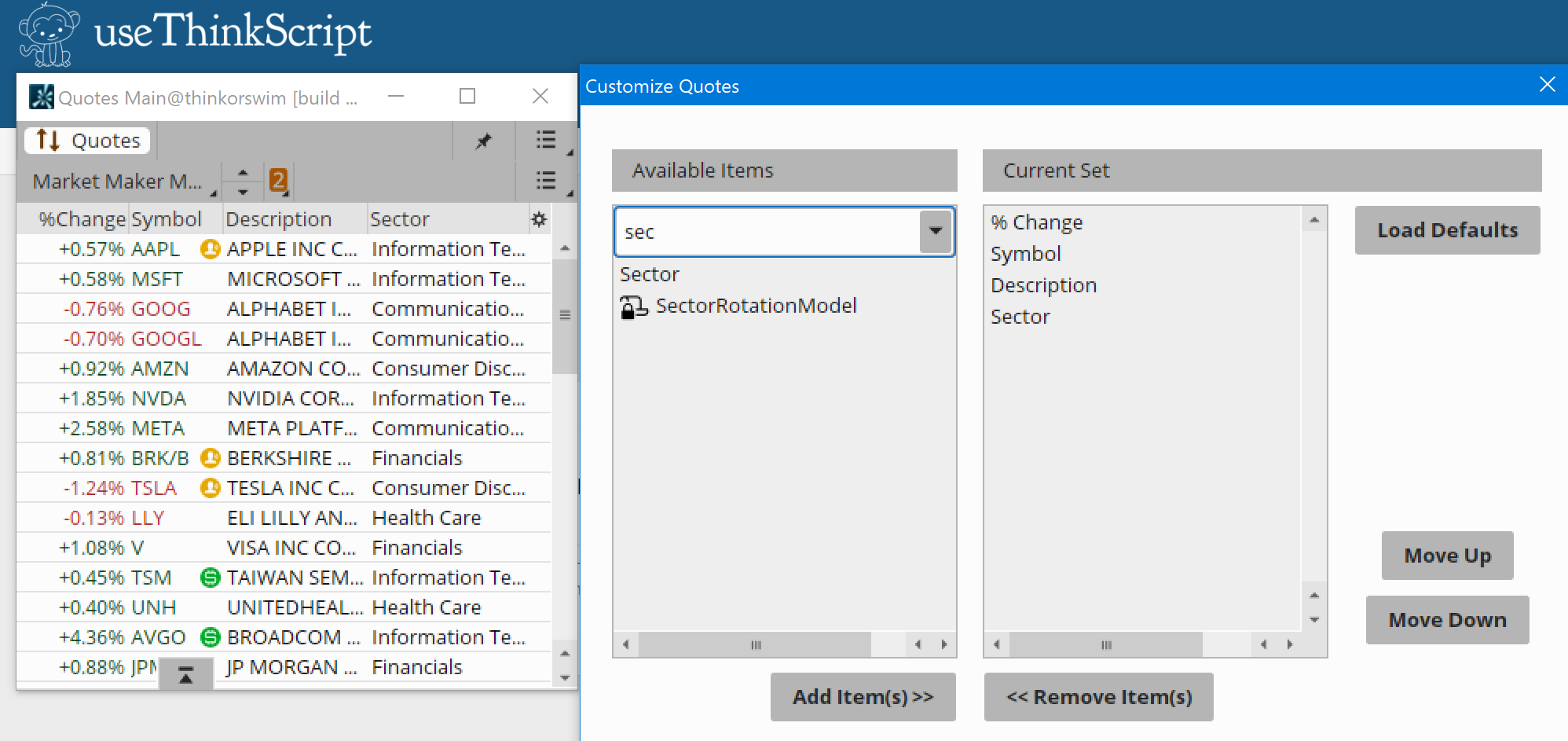This screenshot has width=1568, height=741.
Task: Sort by Symbol column header
Action: tap(167, 219)
